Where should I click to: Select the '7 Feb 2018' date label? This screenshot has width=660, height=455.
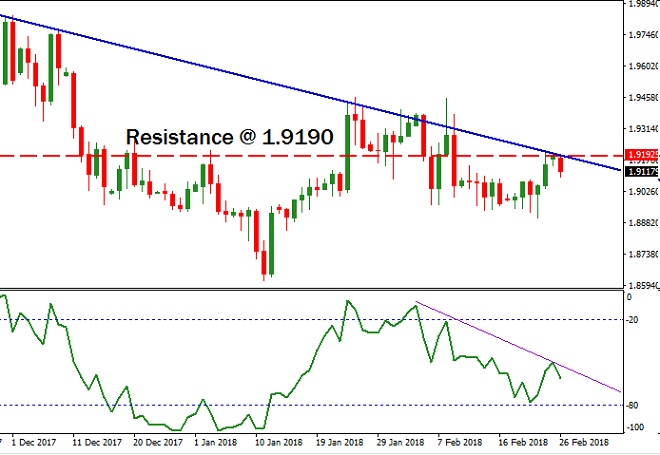(x=459, y=443)
